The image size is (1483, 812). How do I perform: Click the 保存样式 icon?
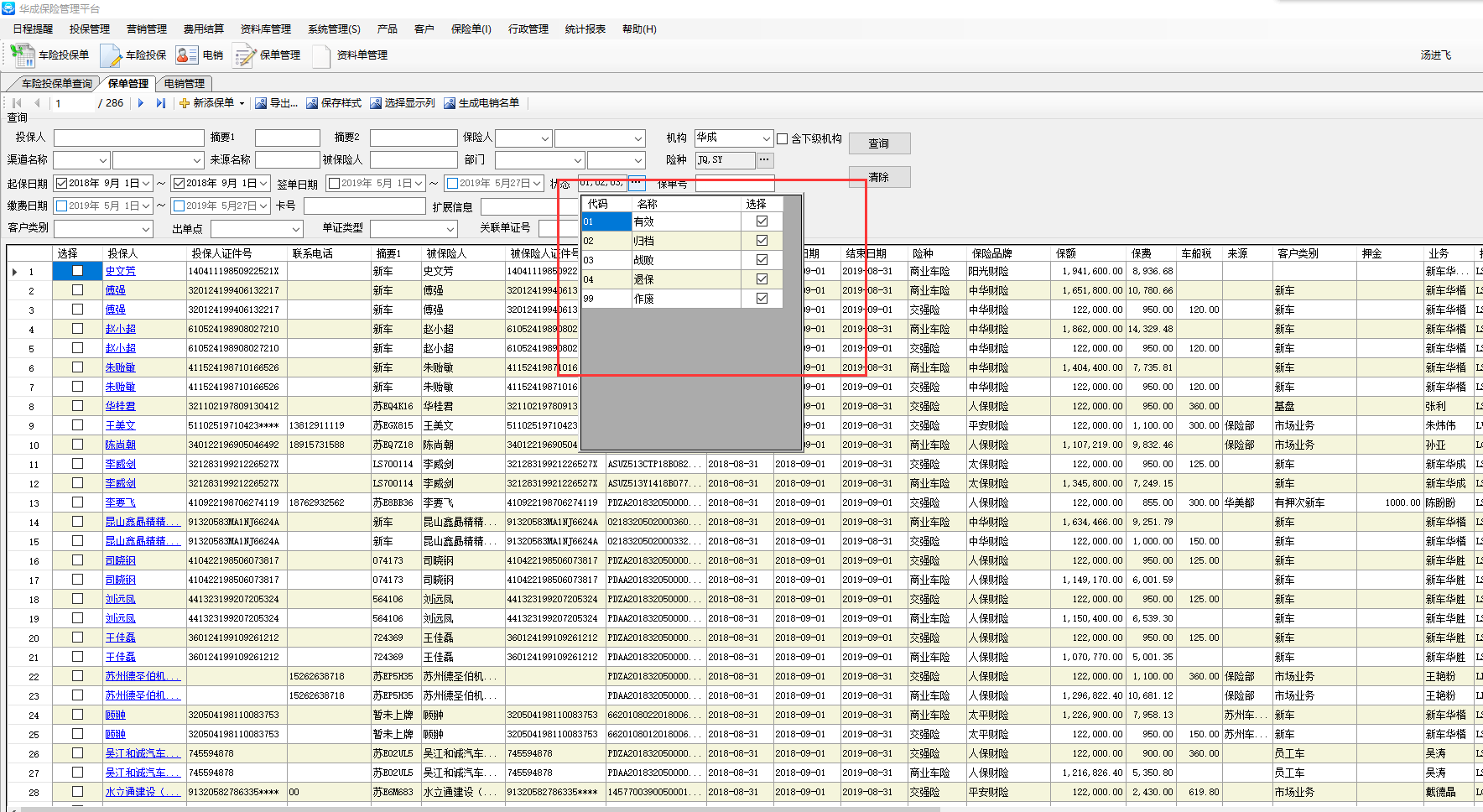312,103
